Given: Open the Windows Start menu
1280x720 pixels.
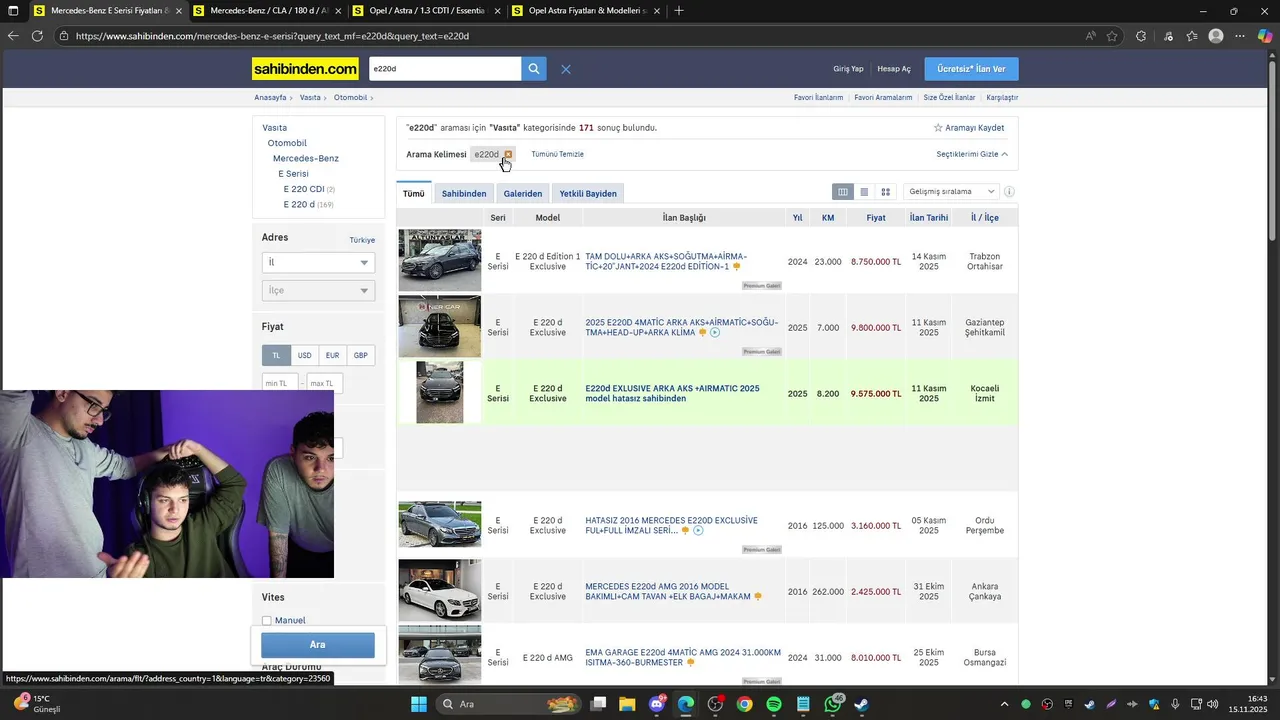Looking at the screenshot, I should coord(419,704).
